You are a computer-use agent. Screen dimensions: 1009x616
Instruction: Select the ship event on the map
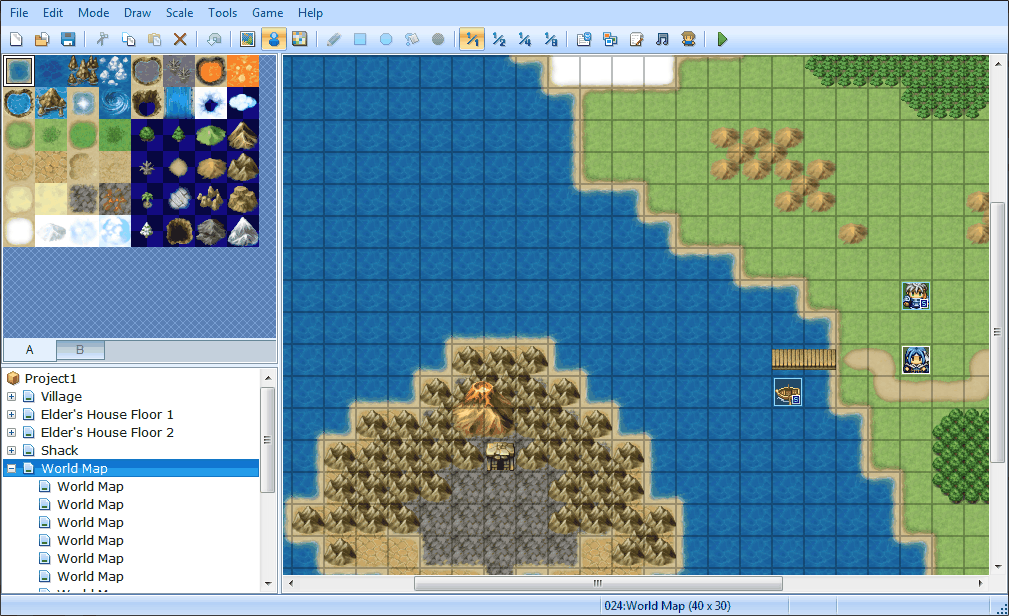[788, 392]
